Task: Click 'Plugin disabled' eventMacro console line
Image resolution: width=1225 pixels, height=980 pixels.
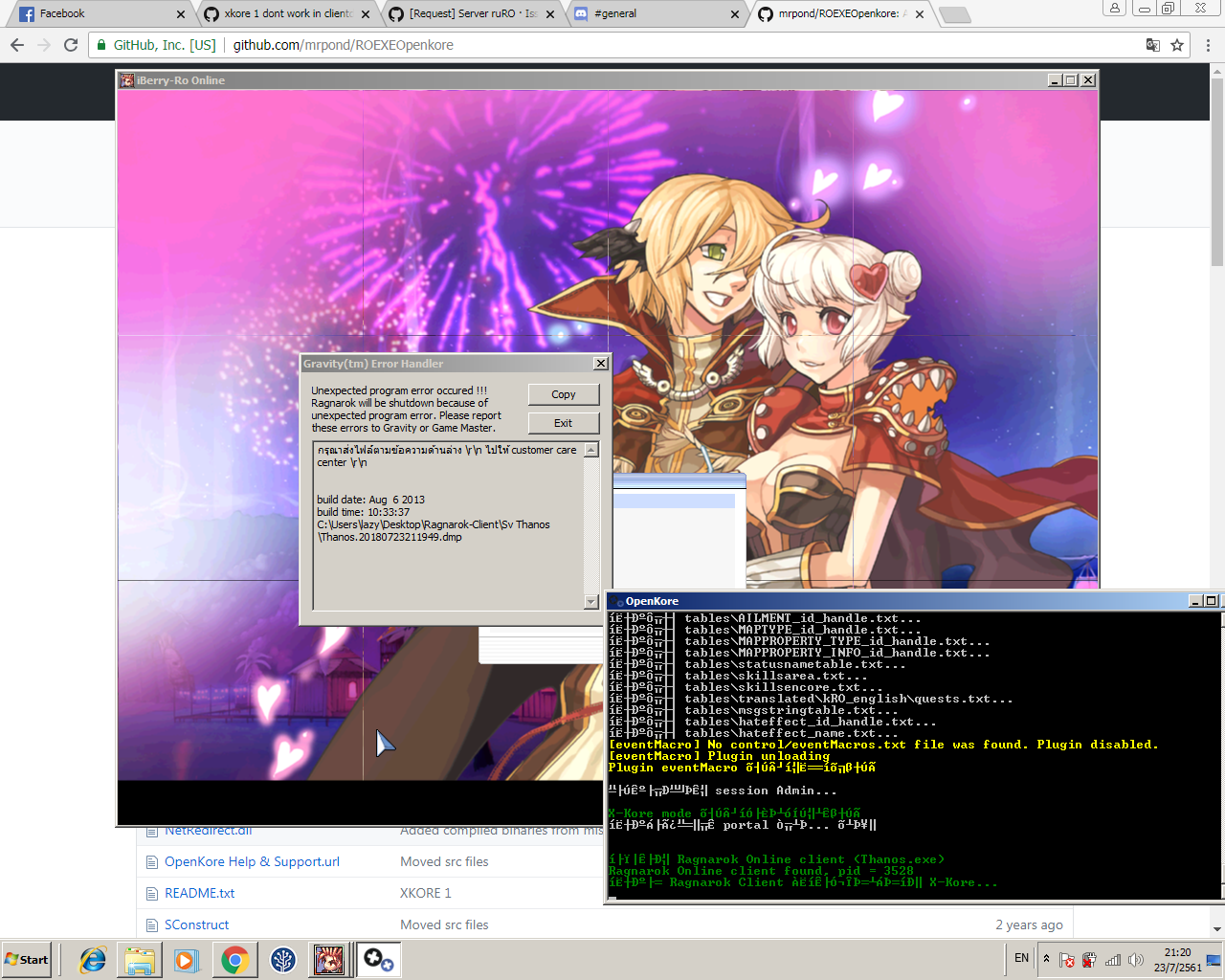Action: point(883,745)
